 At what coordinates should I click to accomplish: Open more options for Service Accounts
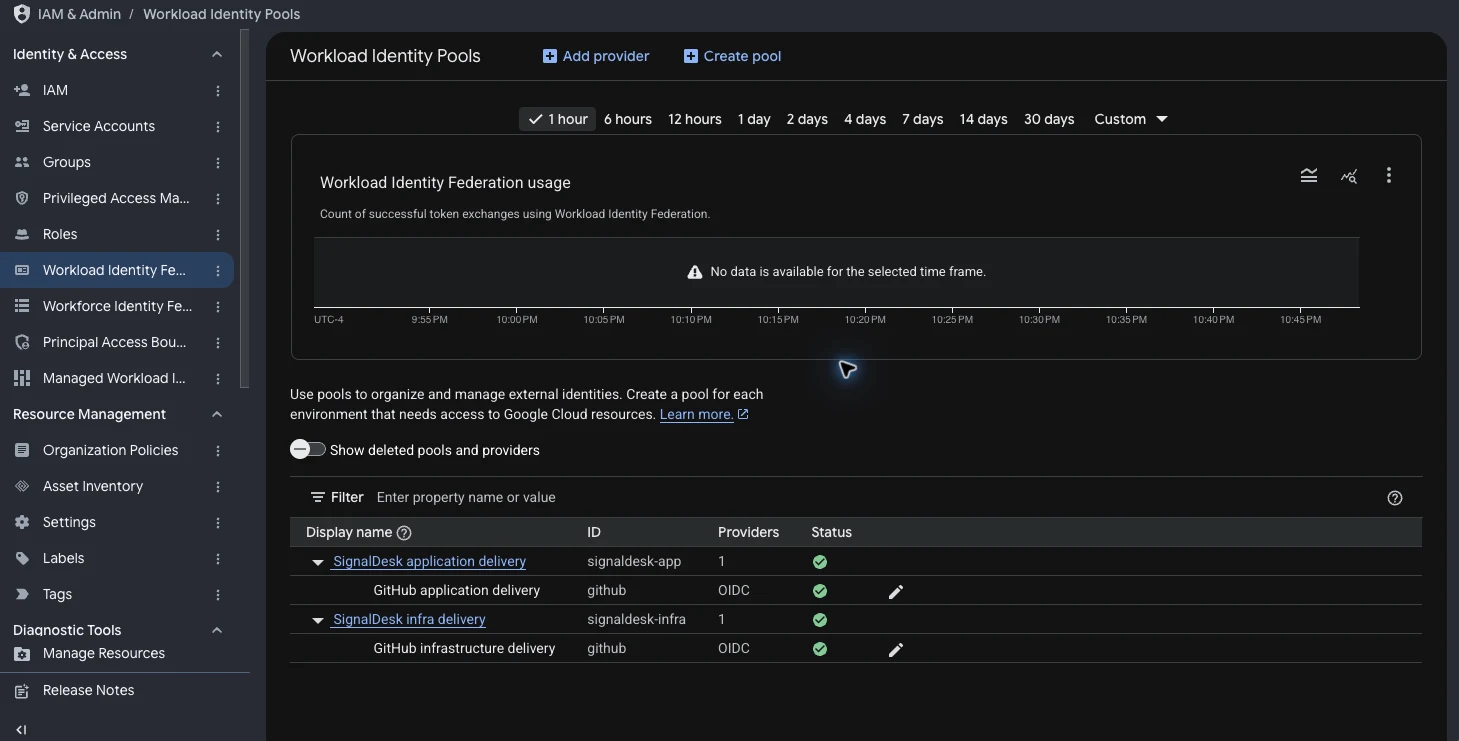[218, 127]
